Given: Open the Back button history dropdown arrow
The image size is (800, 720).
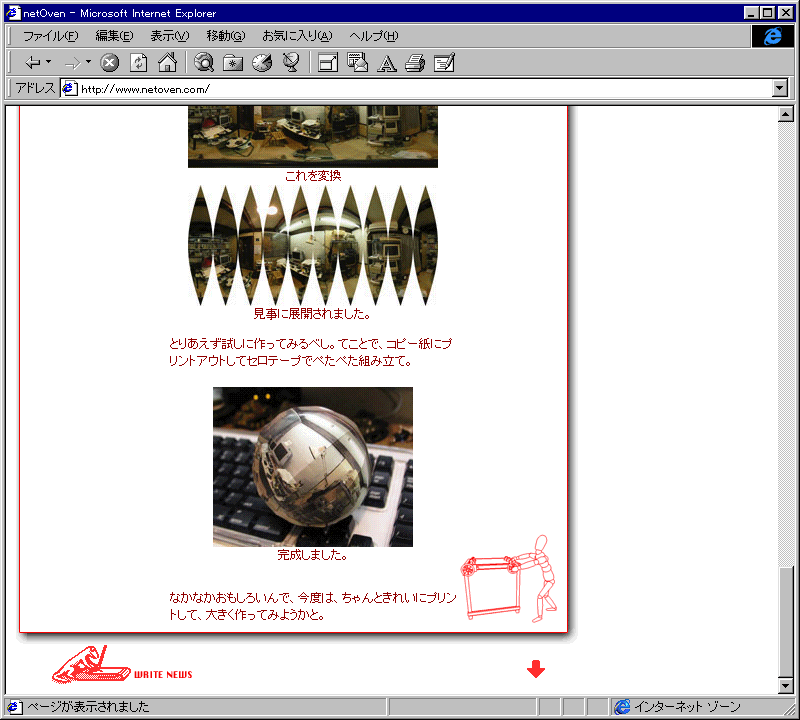Looking at the screenshot, I should pos(48,62).
